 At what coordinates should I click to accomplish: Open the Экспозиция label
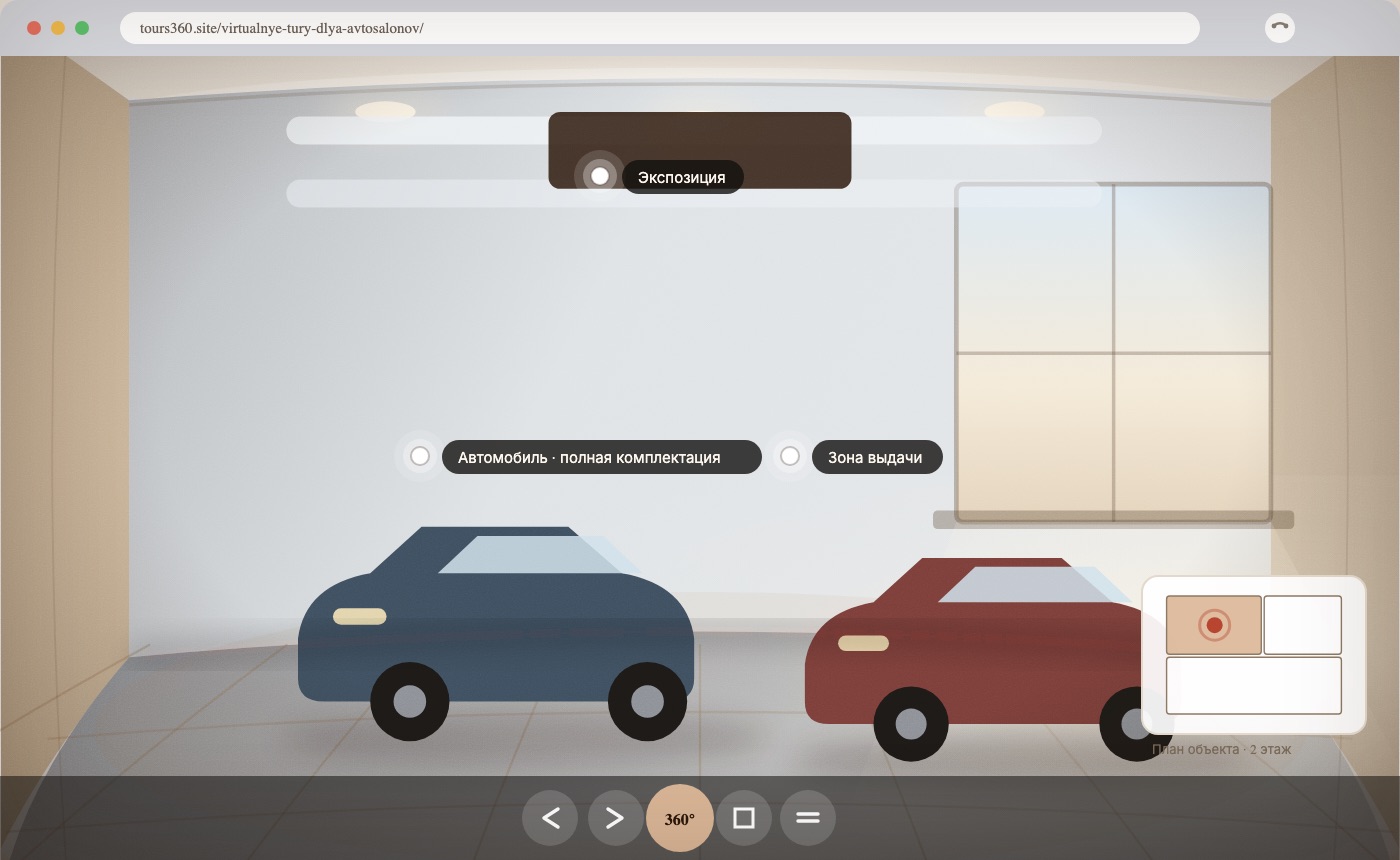[x=682, y=177]
